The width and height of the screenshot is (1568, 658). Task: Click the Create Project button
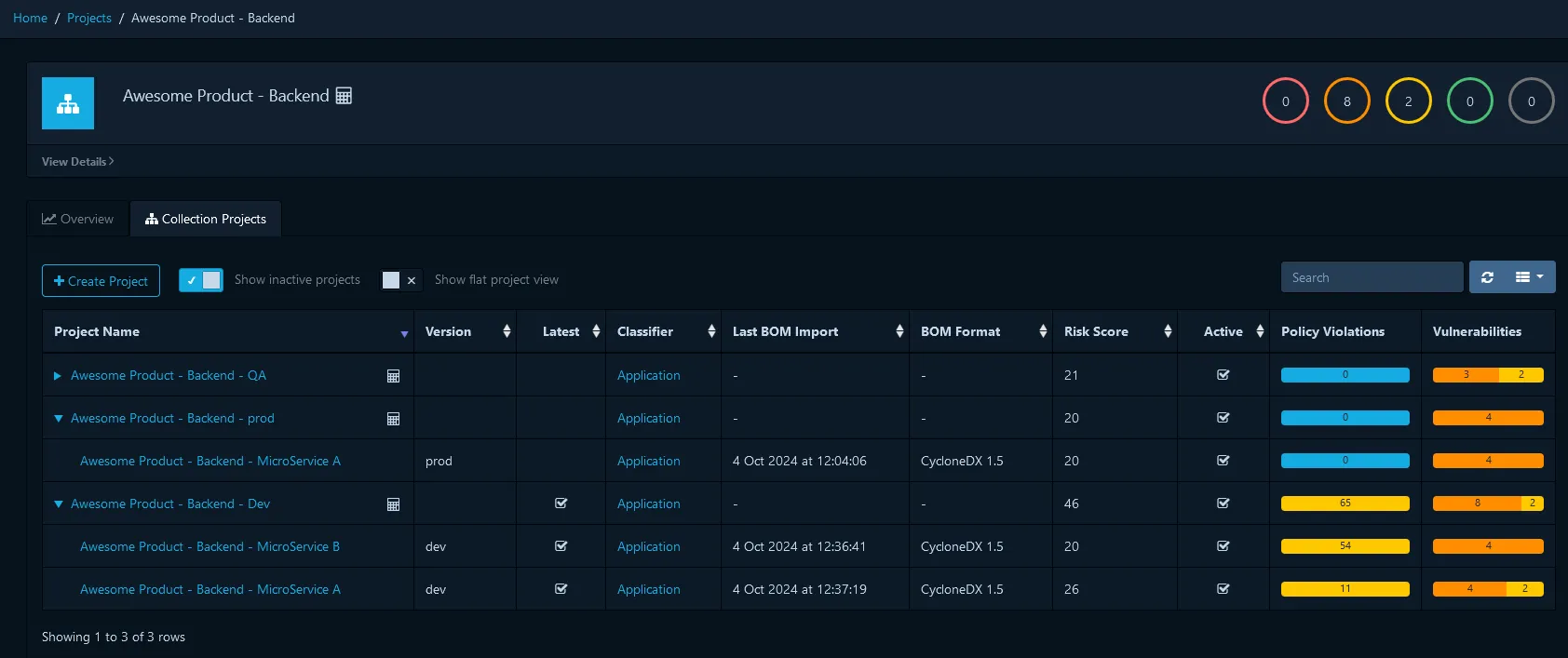pos(101,281)
